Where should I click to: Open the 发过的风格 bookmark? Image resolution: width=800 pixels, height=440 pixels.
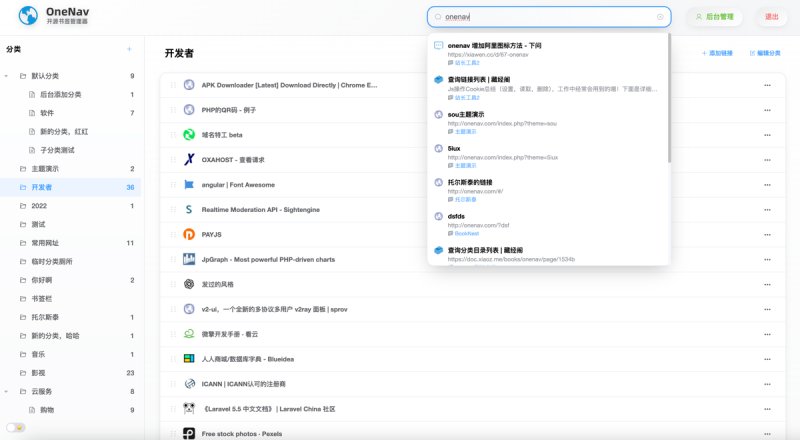tap(217, 284)
